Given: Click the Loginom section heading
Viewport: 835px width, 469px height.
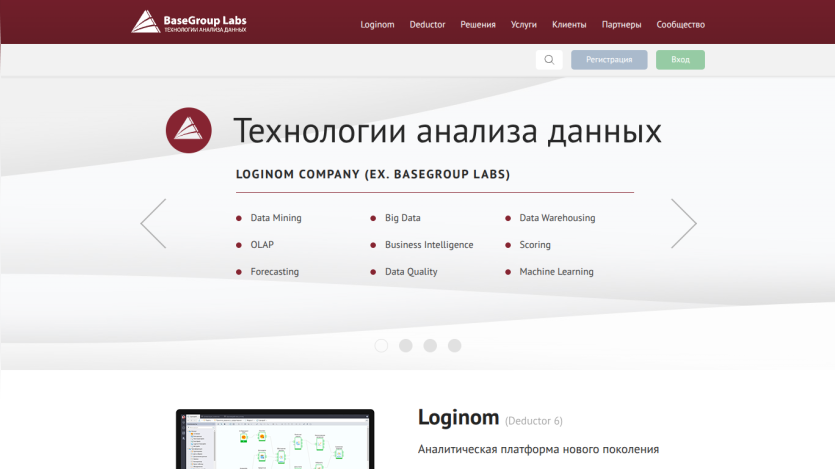Looking at the screenshot, I should coord(459,417).
